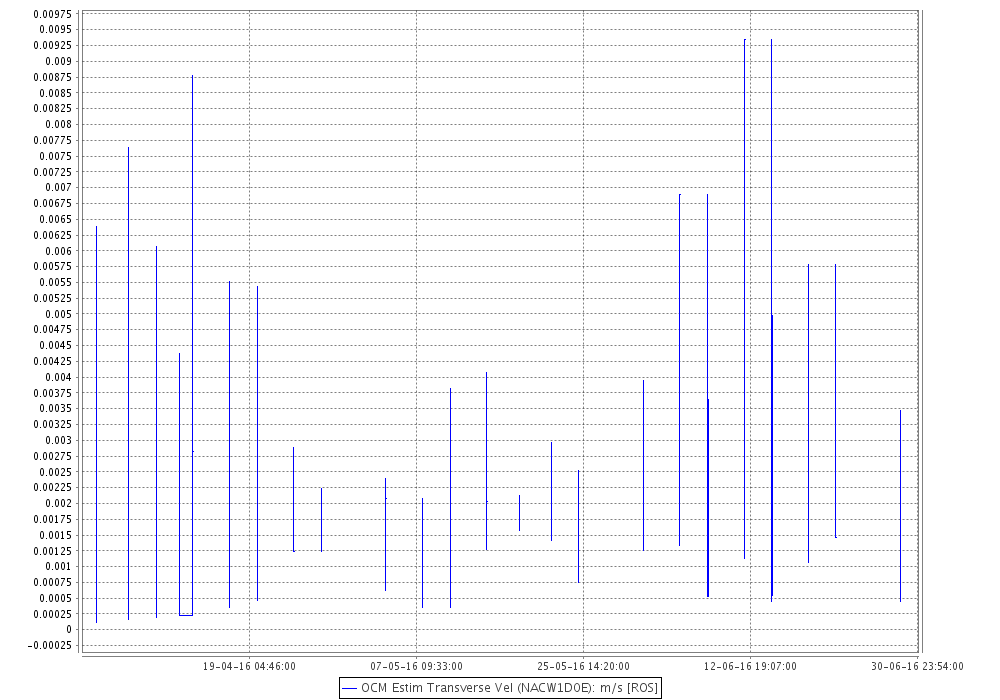
Task: Click the x-axis label 25-05-16 14:20:00
Action: click(584, 666)
